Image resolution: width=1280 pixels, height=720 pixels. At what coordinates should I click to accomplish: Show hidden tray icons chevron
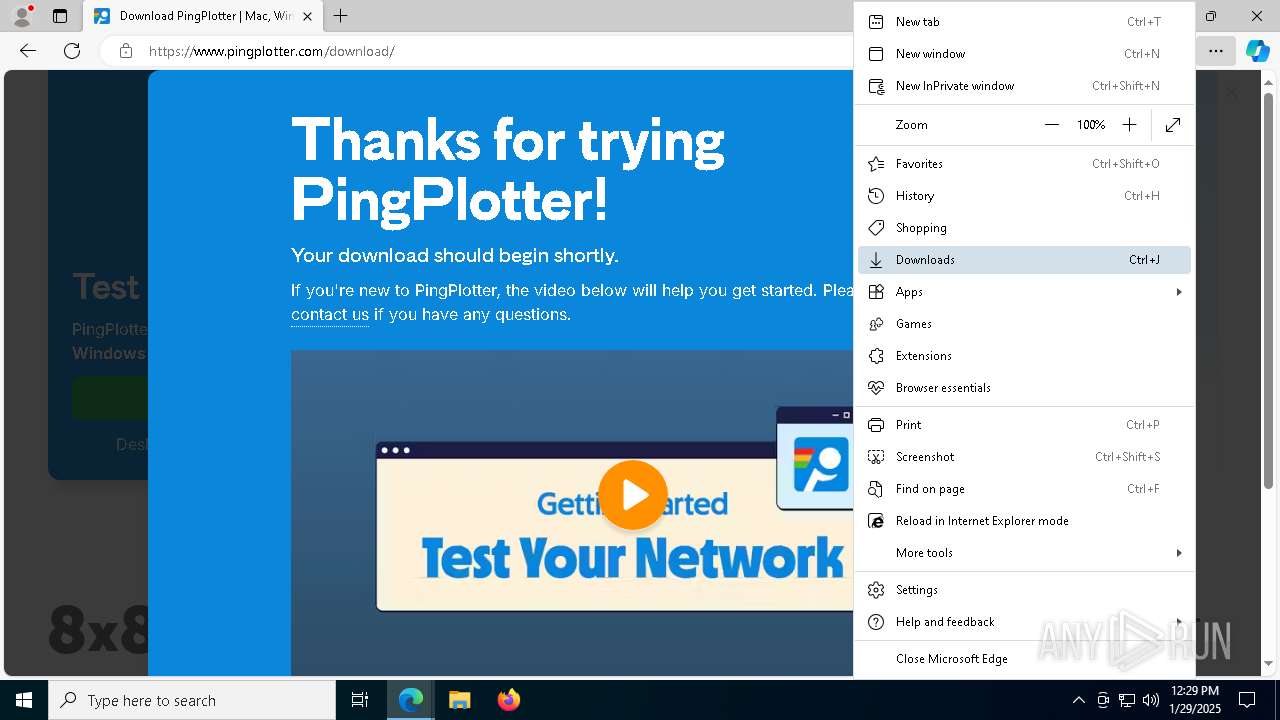coord(1078,700)
